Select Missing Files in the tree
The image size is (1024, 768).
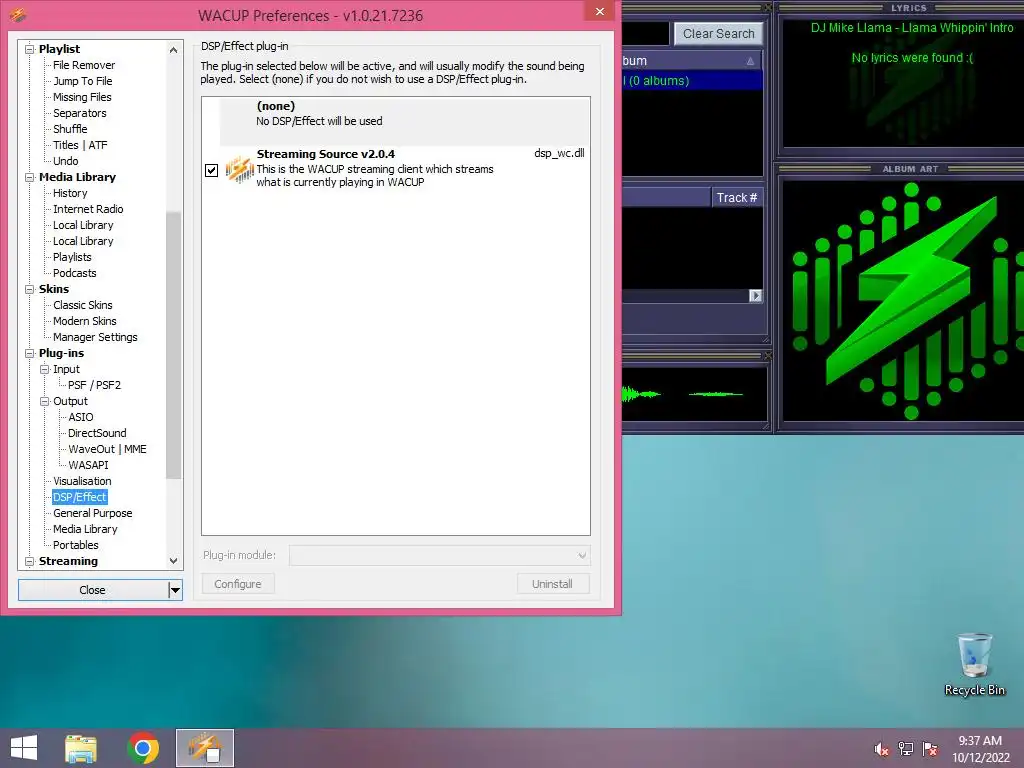click(x=82, y=97)
